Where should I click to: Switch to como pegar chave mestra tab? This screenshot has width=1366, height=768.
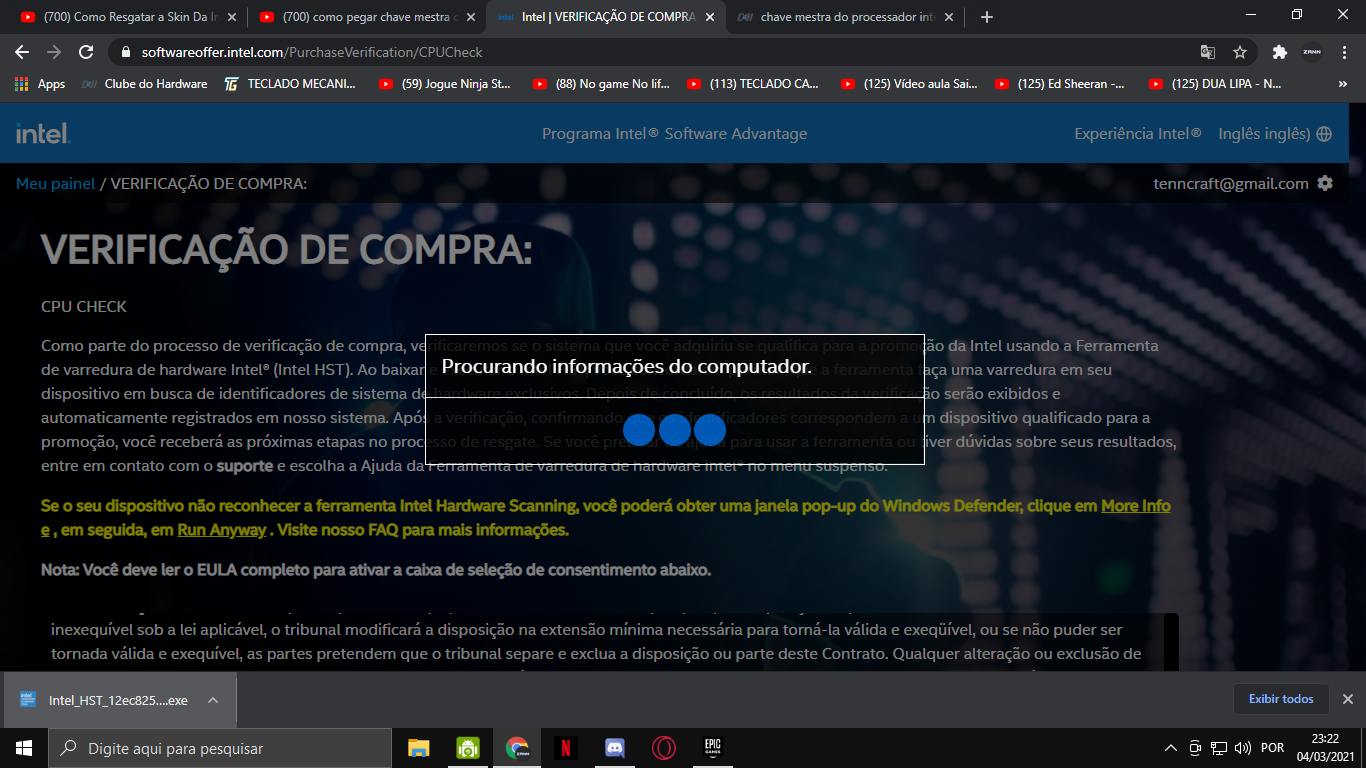(x=365, y=17)
